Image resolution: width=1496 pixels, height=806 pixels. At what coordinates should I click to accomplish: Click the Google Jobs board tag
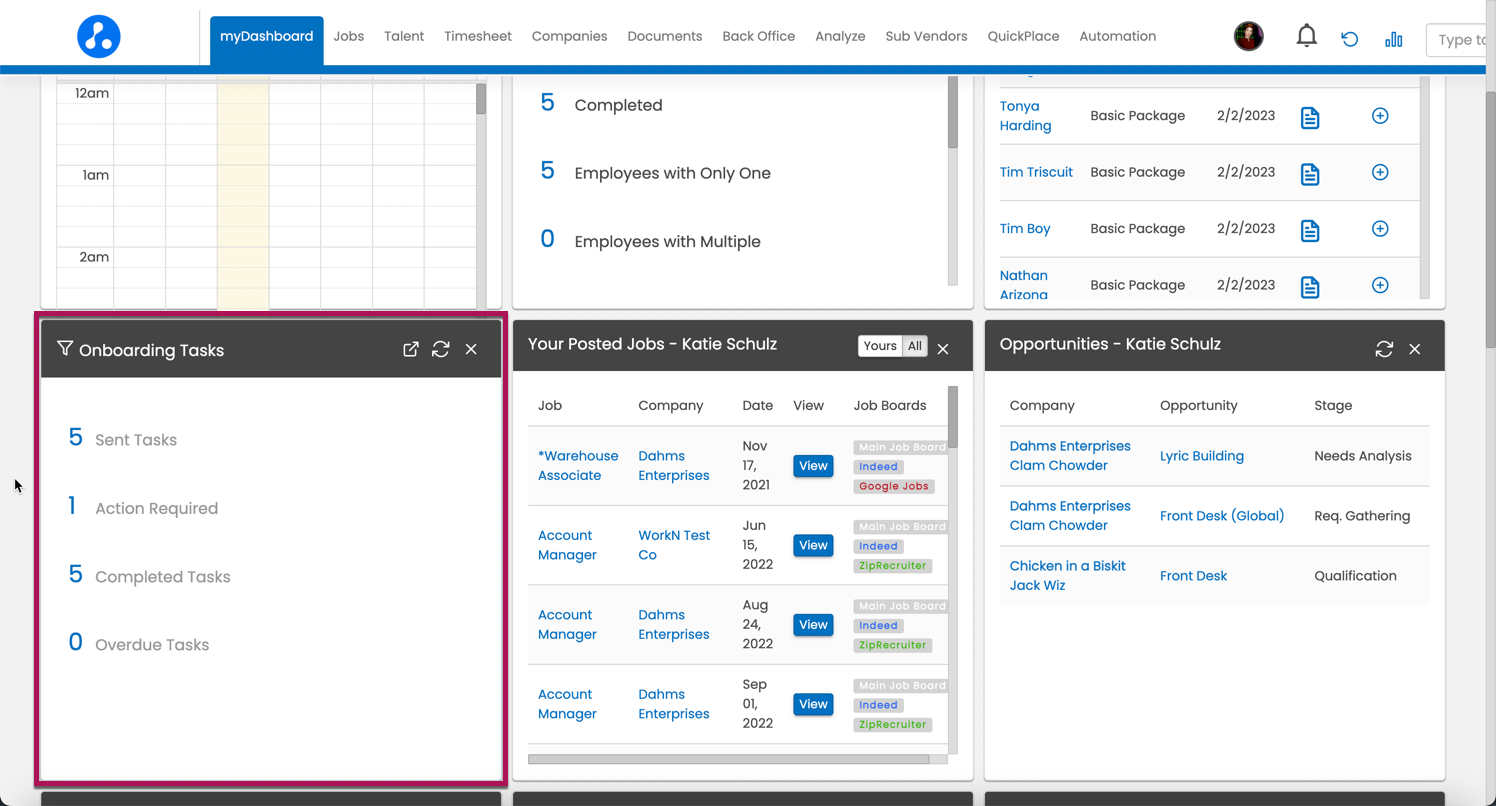(894, 486)
